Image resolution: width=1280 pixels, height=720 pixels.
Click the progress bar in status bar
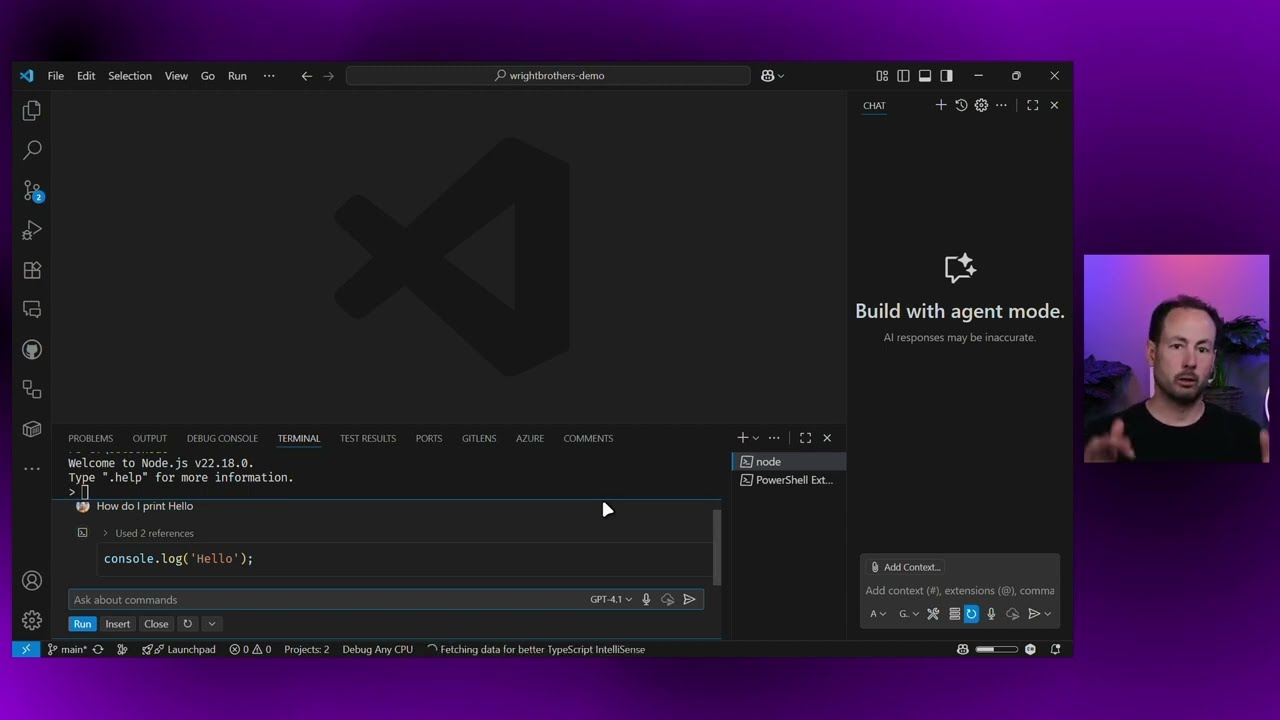tap(996, 650)
